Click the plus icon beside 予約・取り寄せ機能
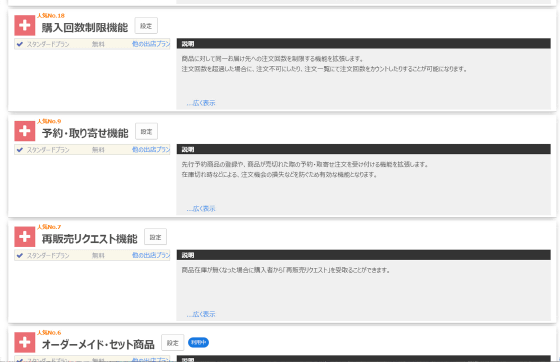This screenshot has height=362, width=560. click(x=25, y=131)
